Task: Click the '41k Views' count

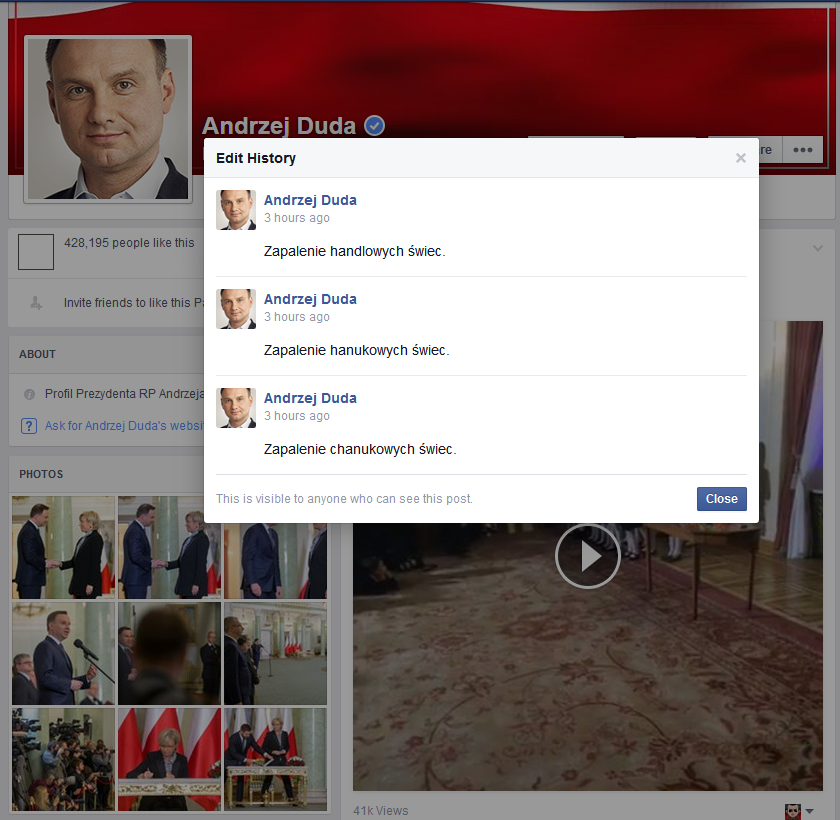Action: (381, 811)
